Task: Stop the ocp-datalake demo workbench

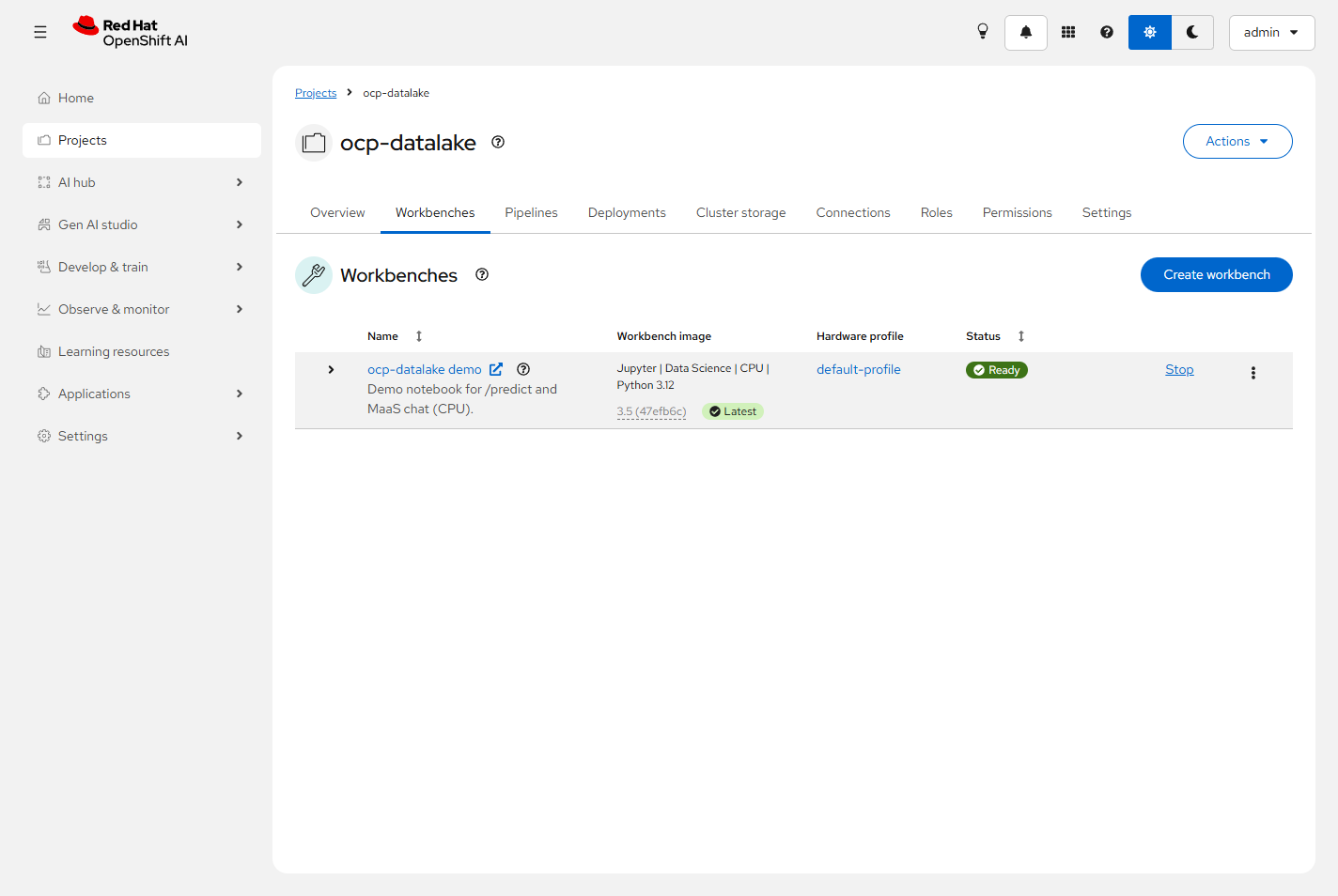Action: 1179,369
